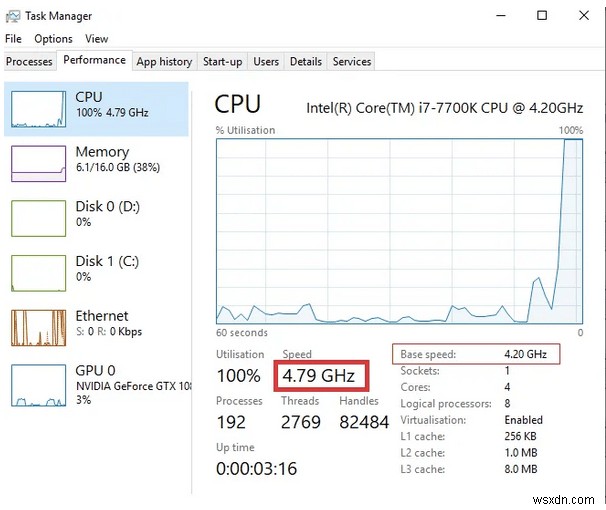Open the Options menu

click(x=53, y=39)
